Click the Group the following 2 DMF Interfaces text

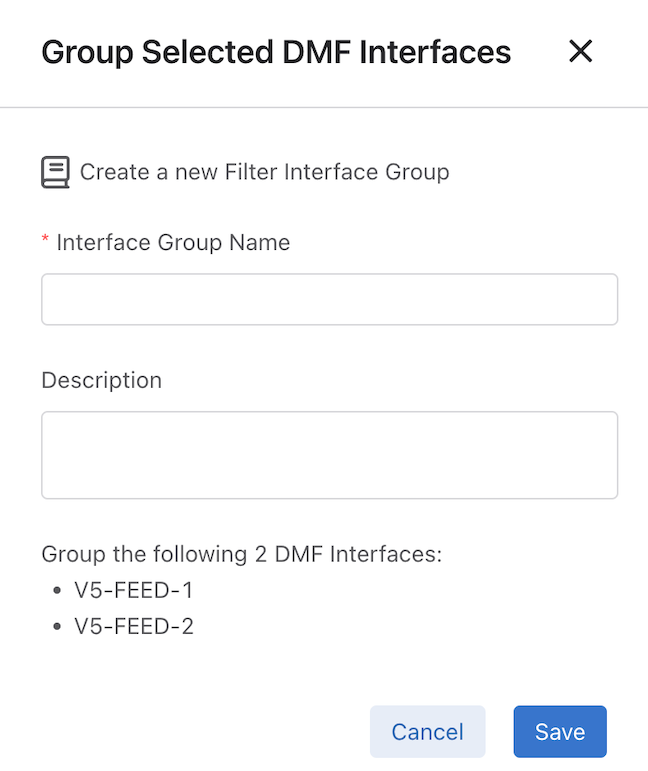[241, 554]
